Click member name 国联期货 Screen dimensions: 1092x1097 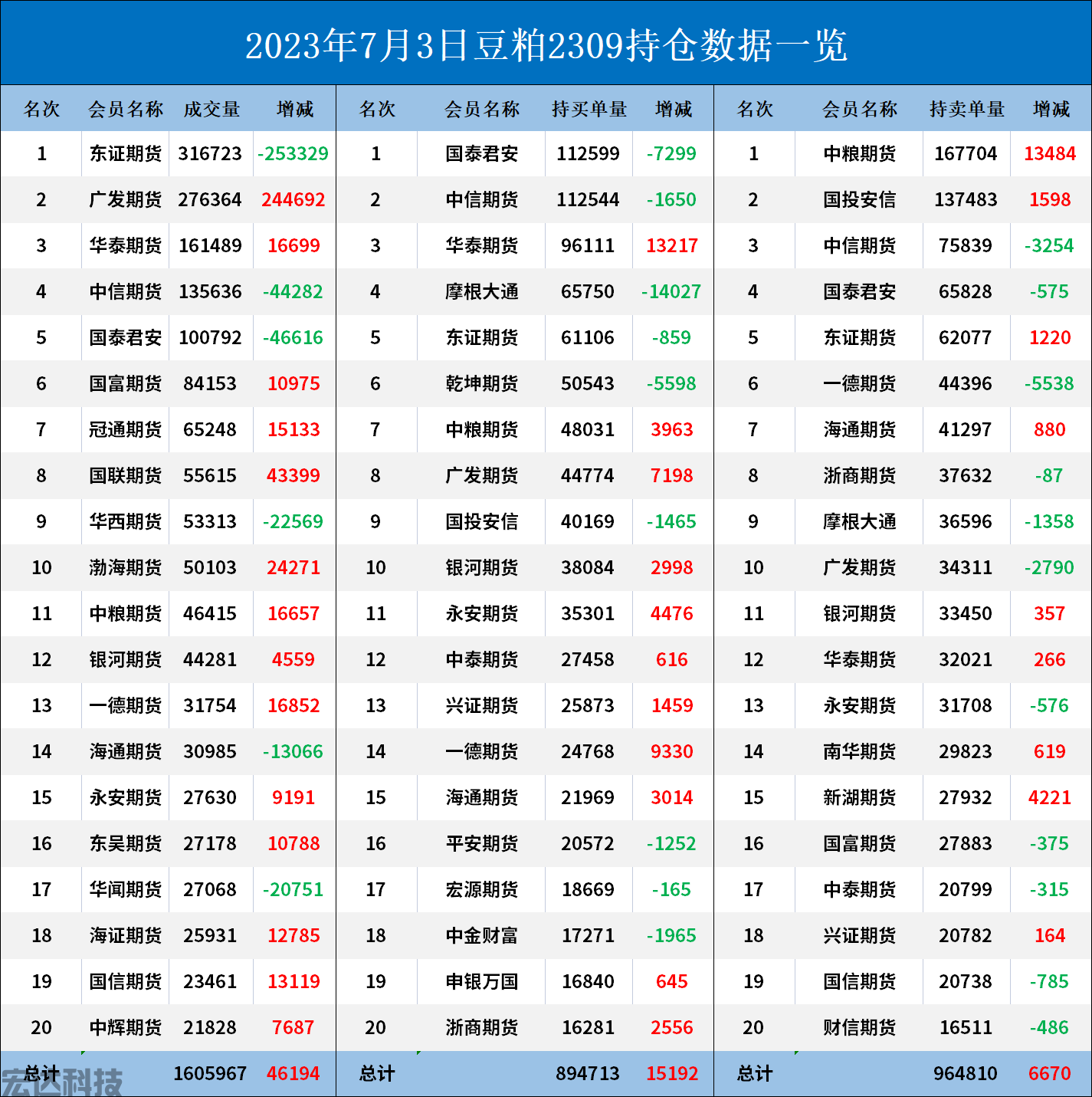126,475
